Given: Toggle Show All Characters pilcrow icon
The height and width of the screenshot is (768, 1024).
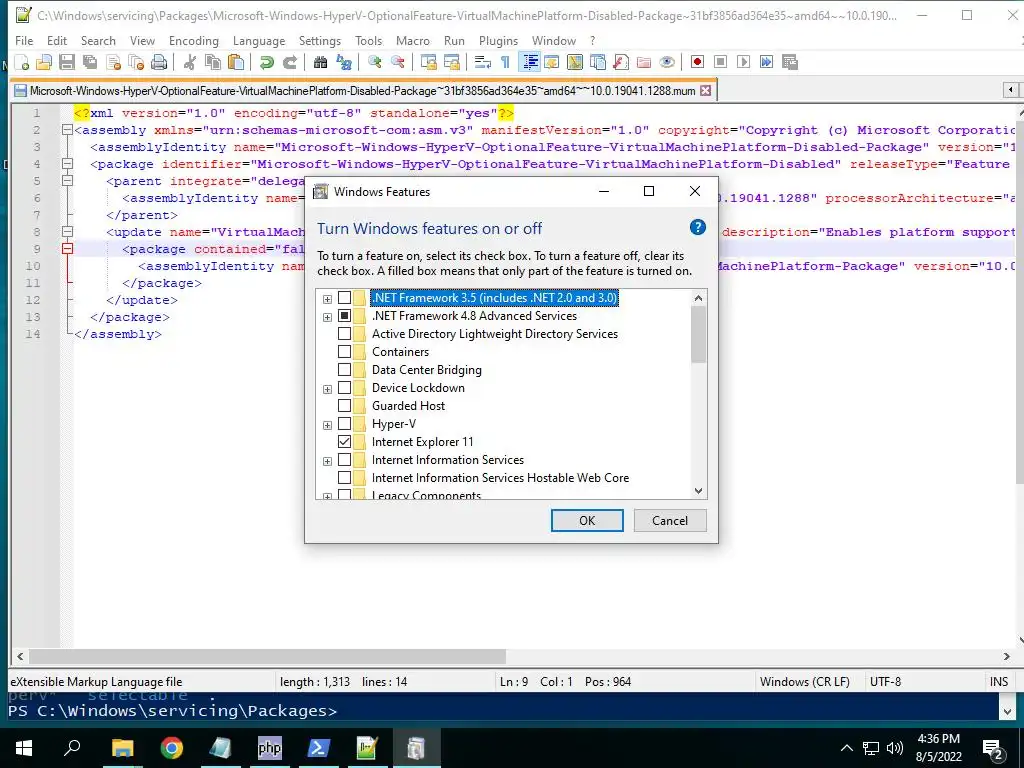Looking at the screenshot, I should click(x=505, y=62).
